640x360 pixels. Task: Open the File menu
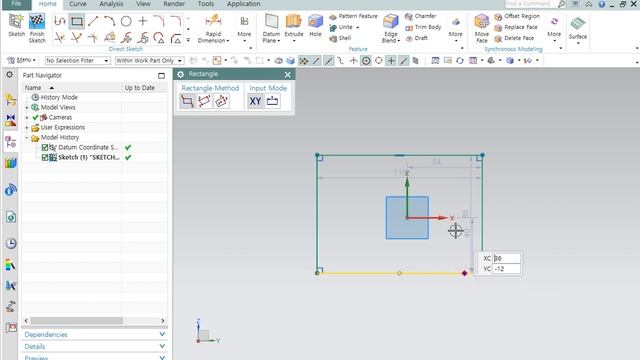pyautogui.click(x=16, y=4)
